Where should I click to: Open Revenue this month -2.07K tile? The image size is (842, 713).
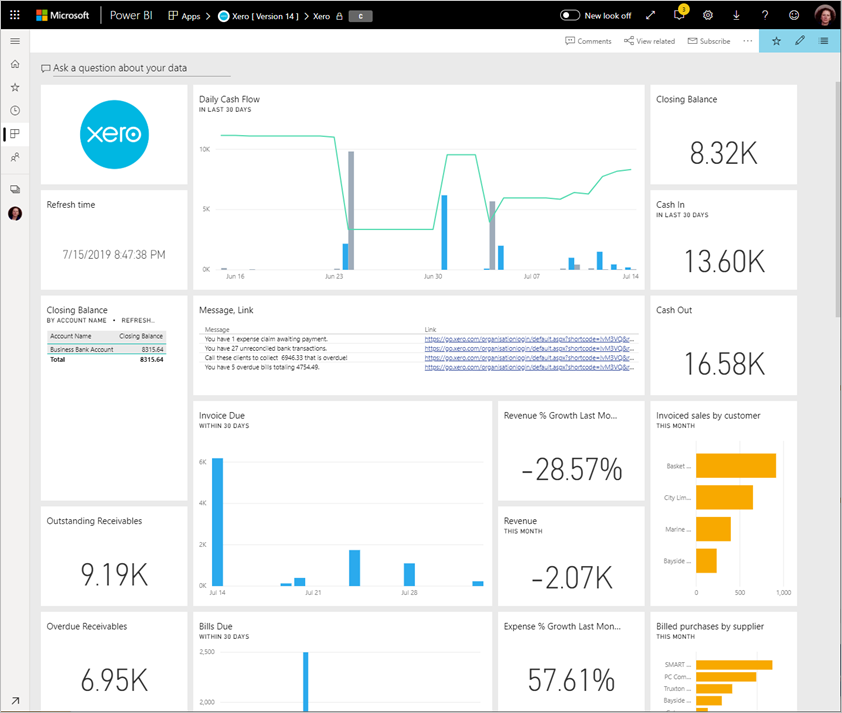(571, 556)
